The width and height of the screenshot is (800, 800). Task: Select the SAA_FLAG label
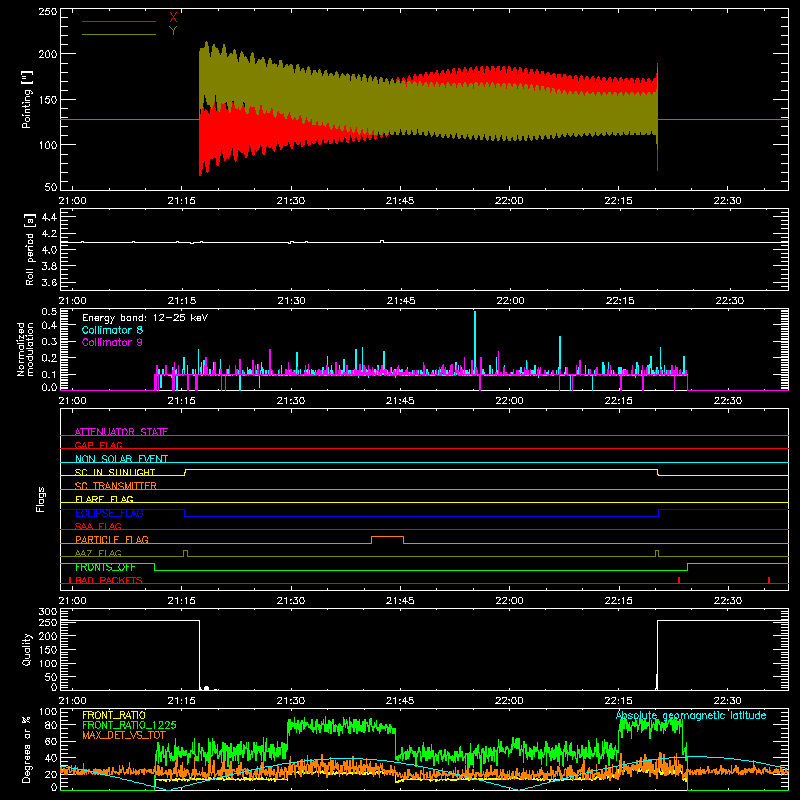point(98,526)
